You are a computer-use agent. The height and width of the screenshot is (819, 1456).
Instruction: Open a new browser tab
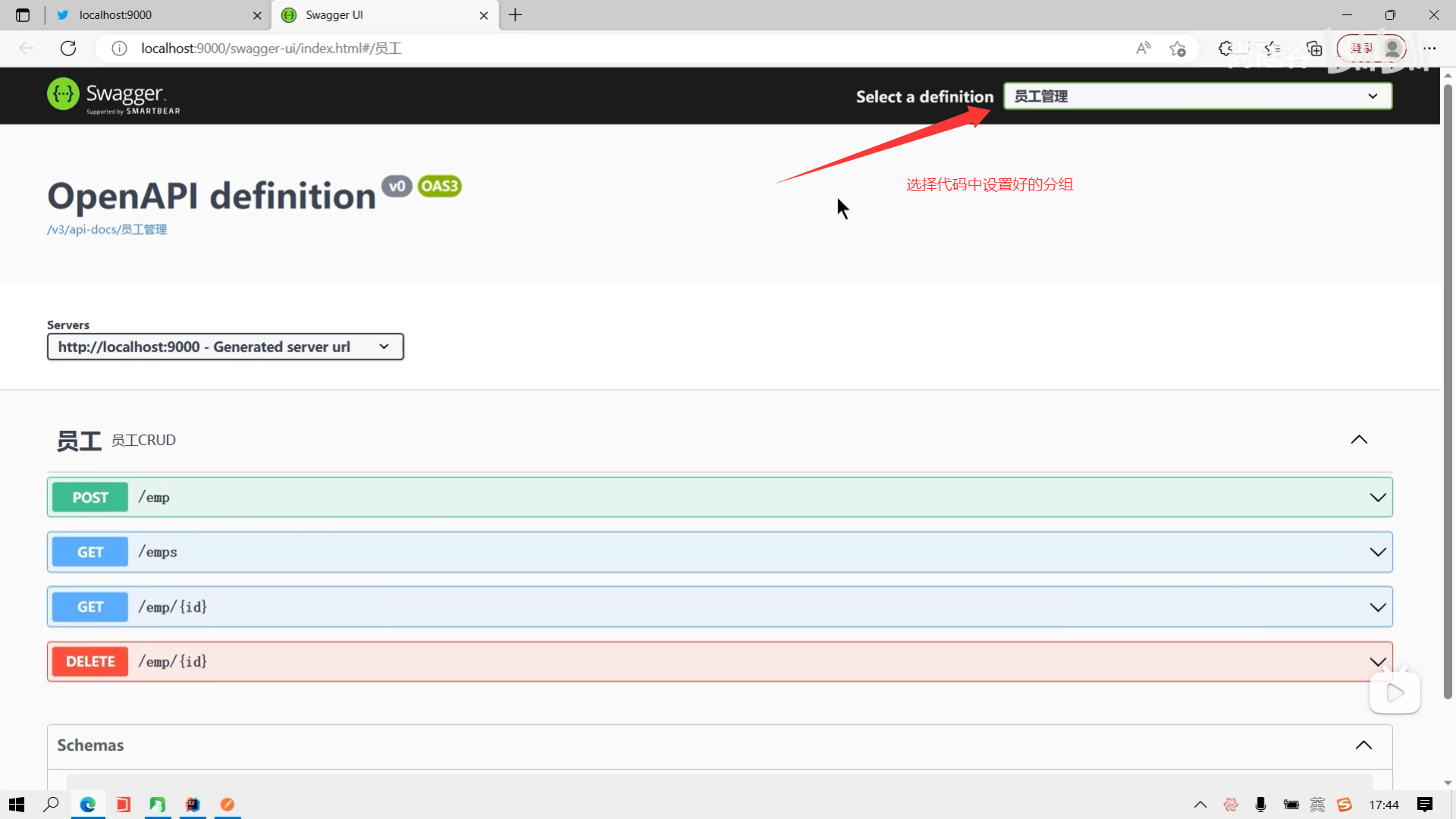(x=516, y=15)
